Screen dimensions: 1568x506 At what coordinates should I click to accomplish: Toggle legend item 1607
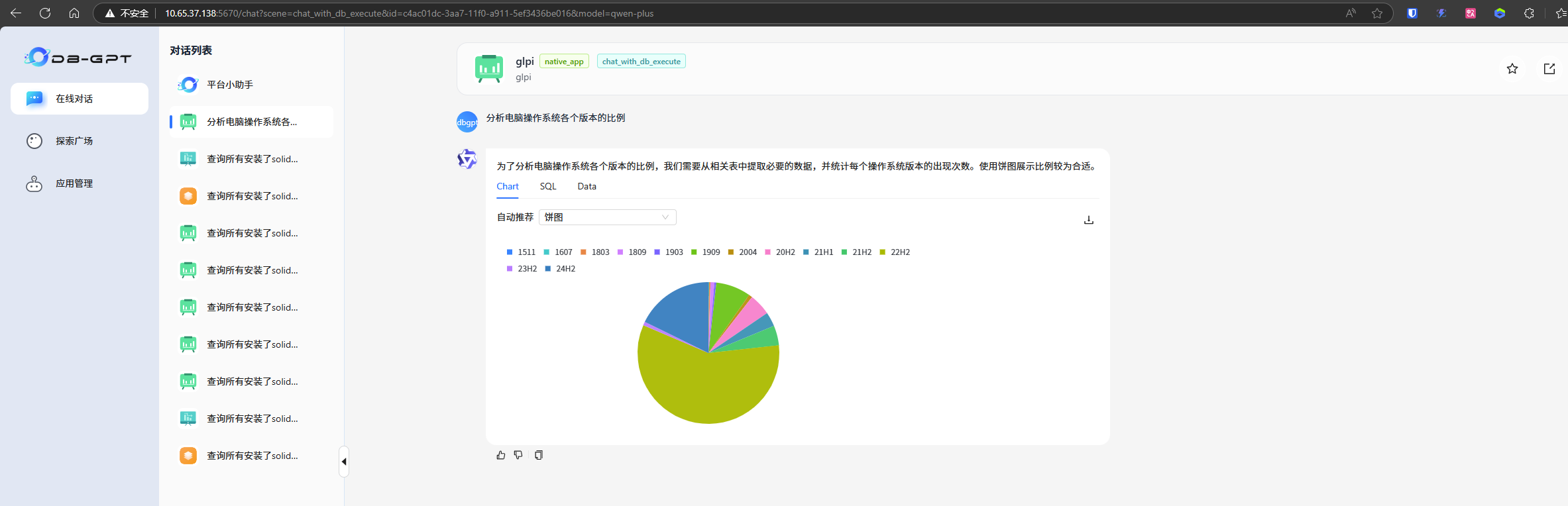point(558,252)
